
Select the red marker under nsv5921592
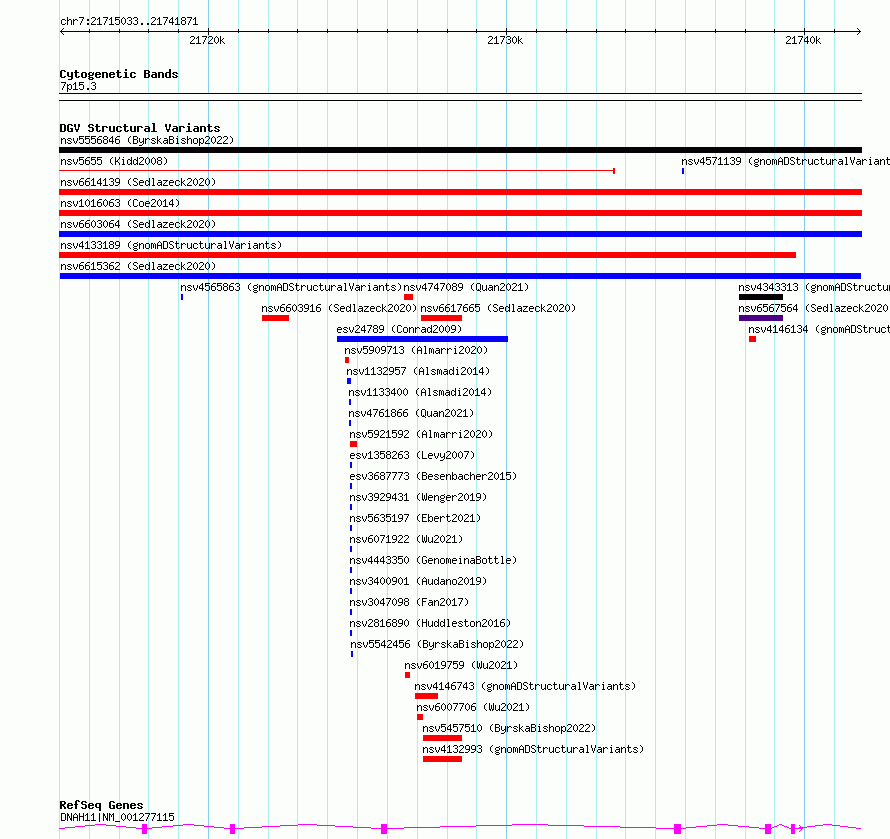[x=354, y=444]
